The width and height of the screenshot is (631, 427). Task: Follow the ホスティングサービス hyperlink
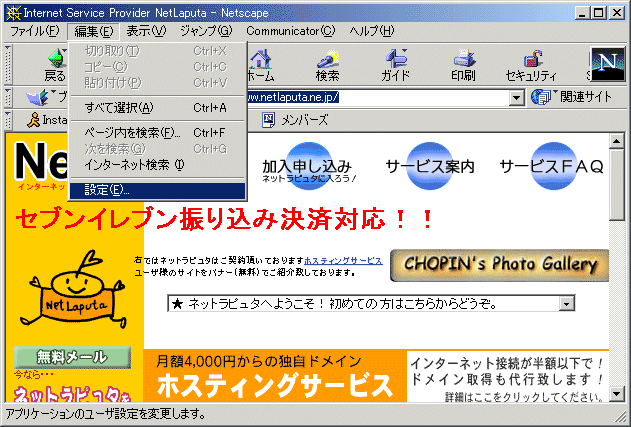(343, 260)
